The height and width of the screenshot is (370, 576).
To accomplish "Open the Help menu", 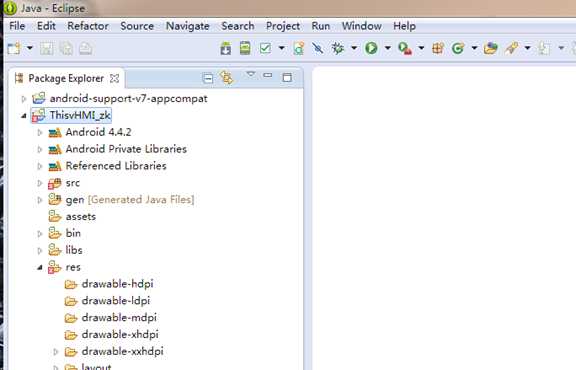I will [404, 26].
